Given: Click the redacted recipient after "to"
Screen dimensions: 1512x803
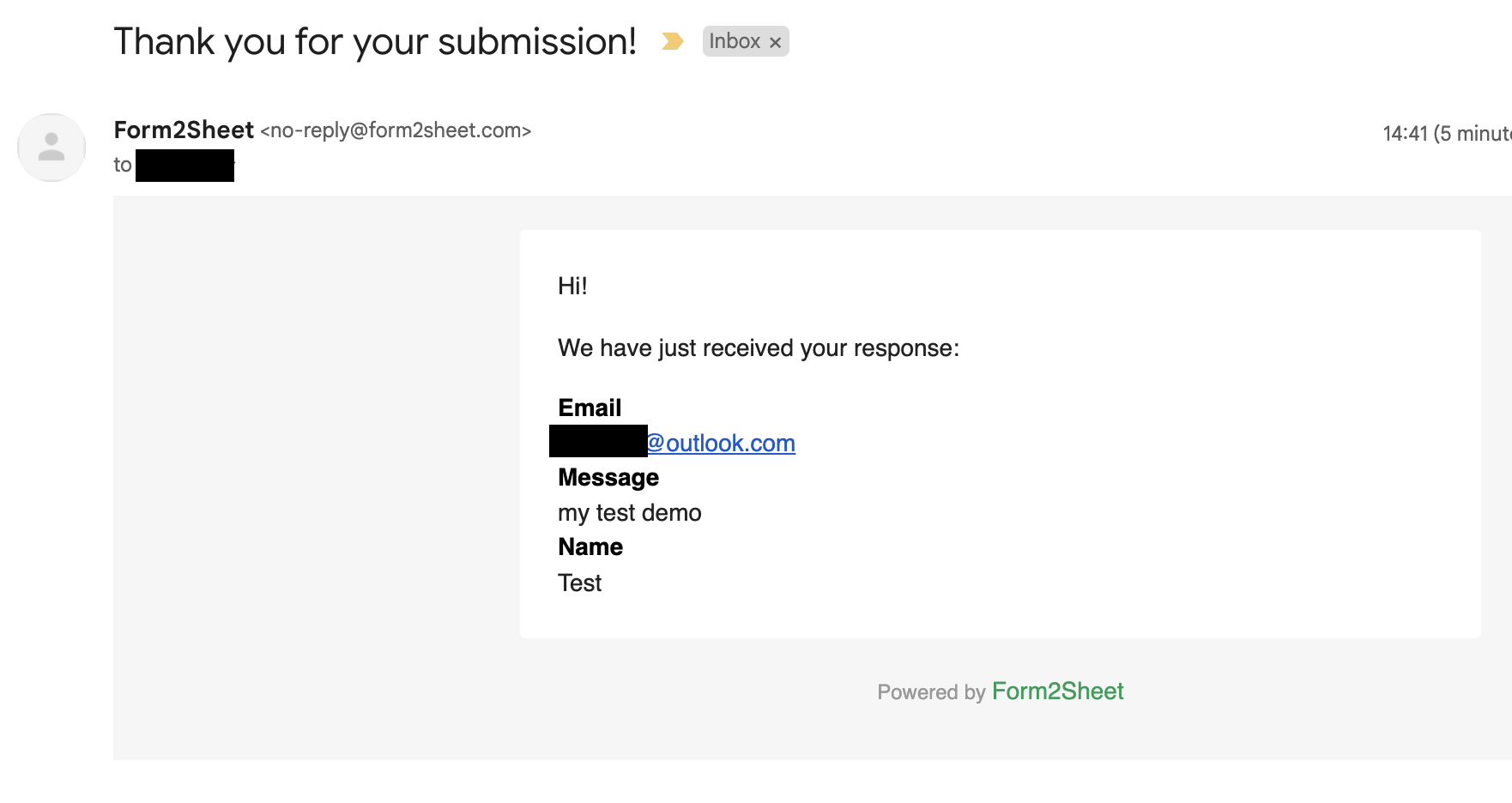Looking at the screenshot, I should [x=184, y=166].
